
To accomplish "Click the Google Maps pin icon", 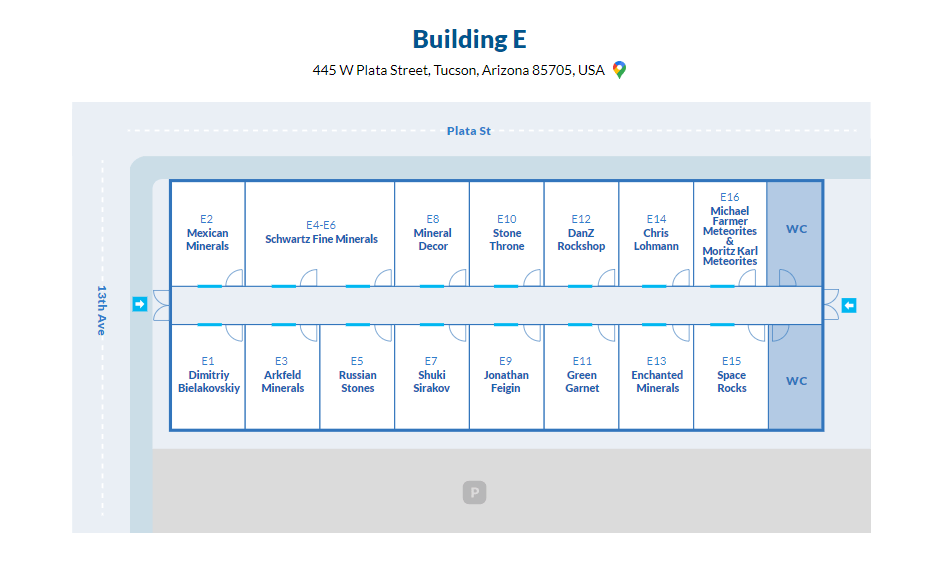I will [619, 70].
